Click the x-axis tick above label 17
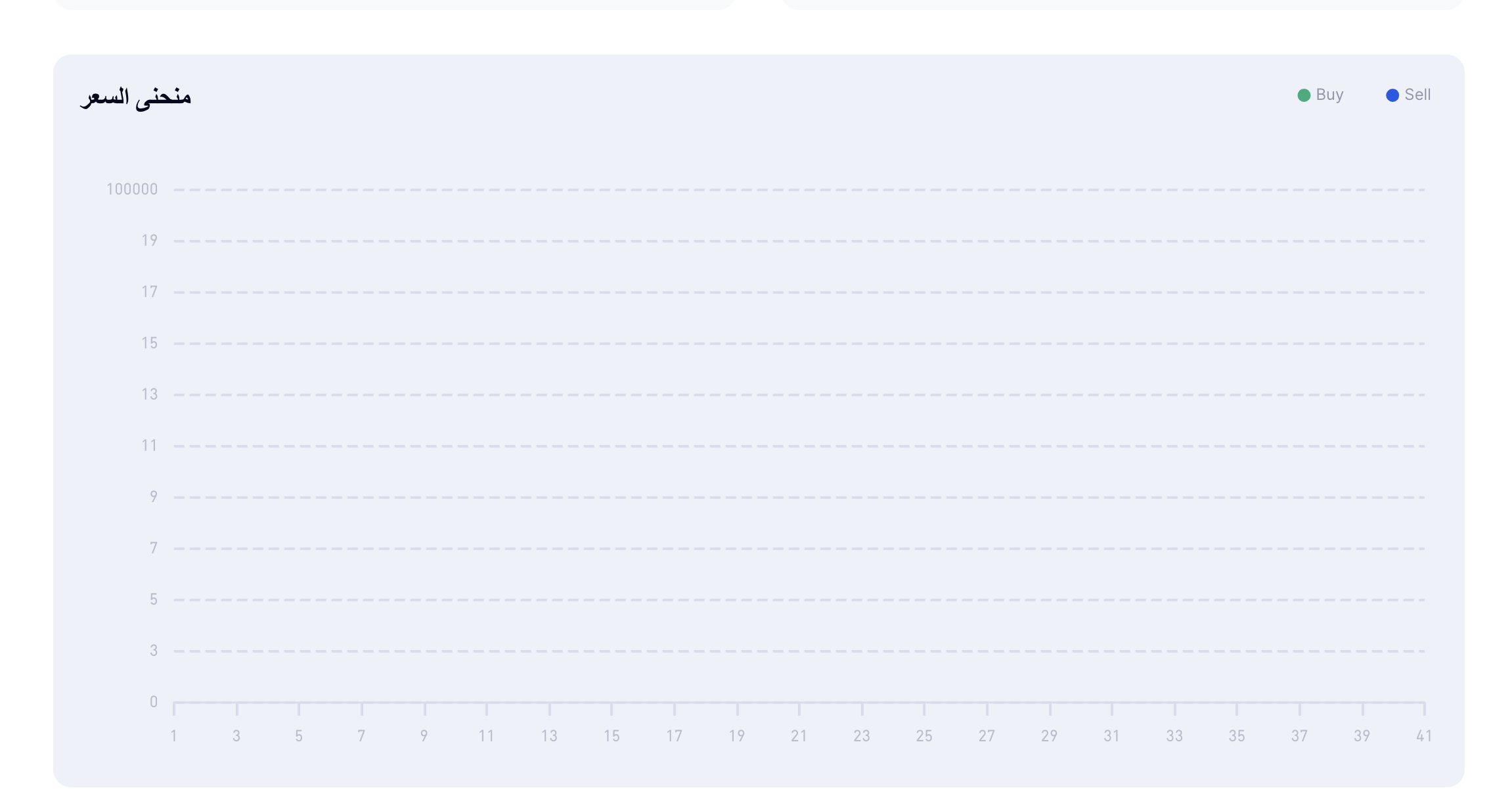This screenshot has height=811, width=1512. (x=675, y=709)
